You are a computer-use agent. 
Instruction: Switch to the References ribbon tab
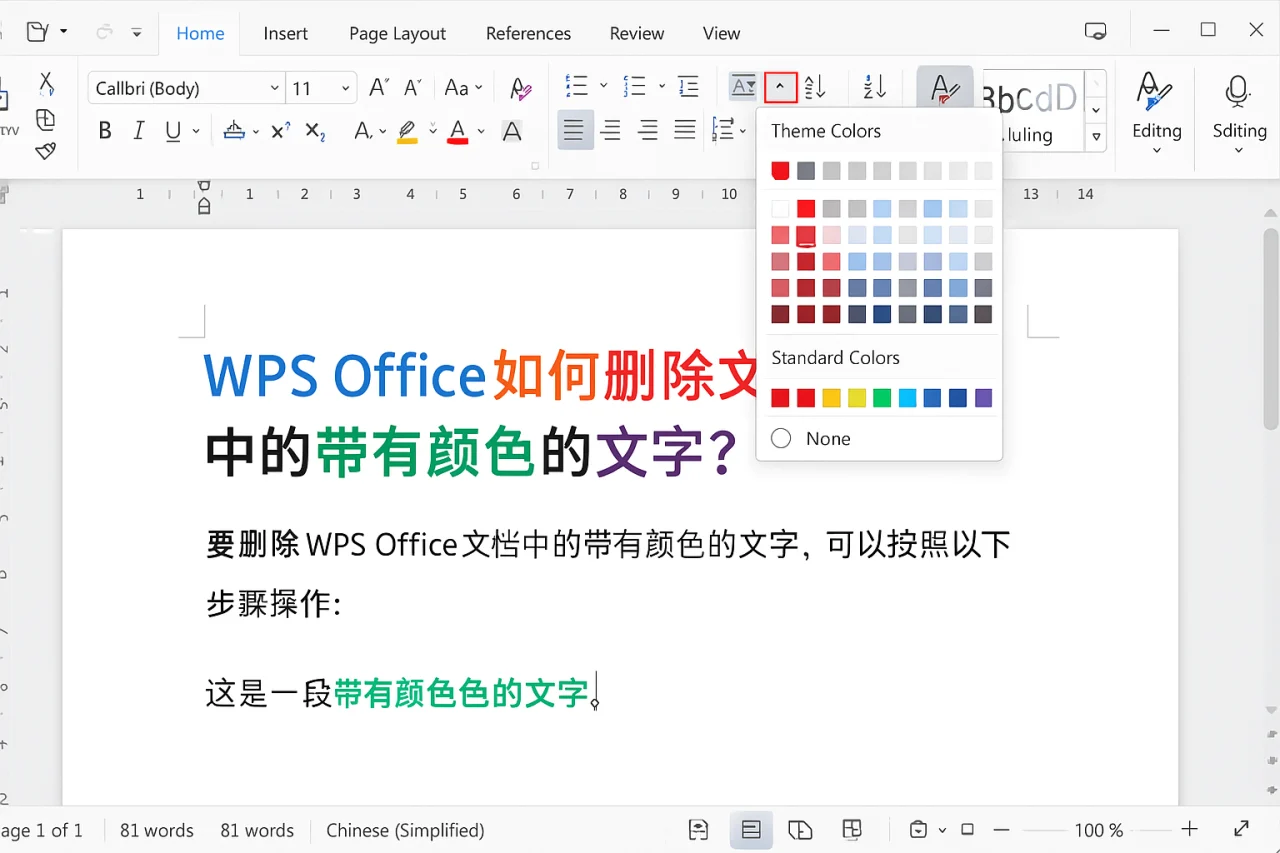point(528,33)
